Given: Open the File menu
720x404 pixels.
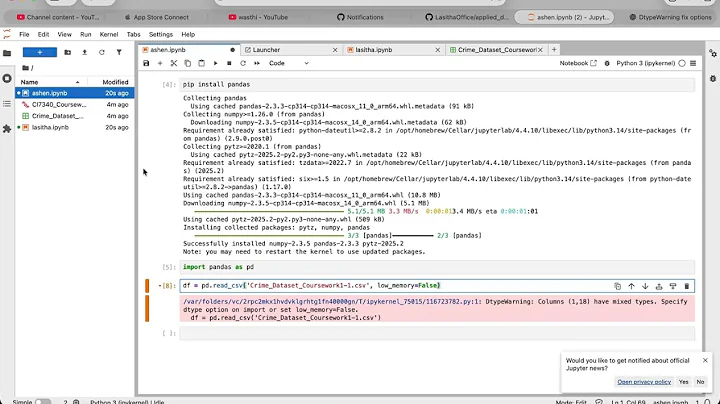Looking at the screenshot, I should pyautogui.click(x=24, y=34).
